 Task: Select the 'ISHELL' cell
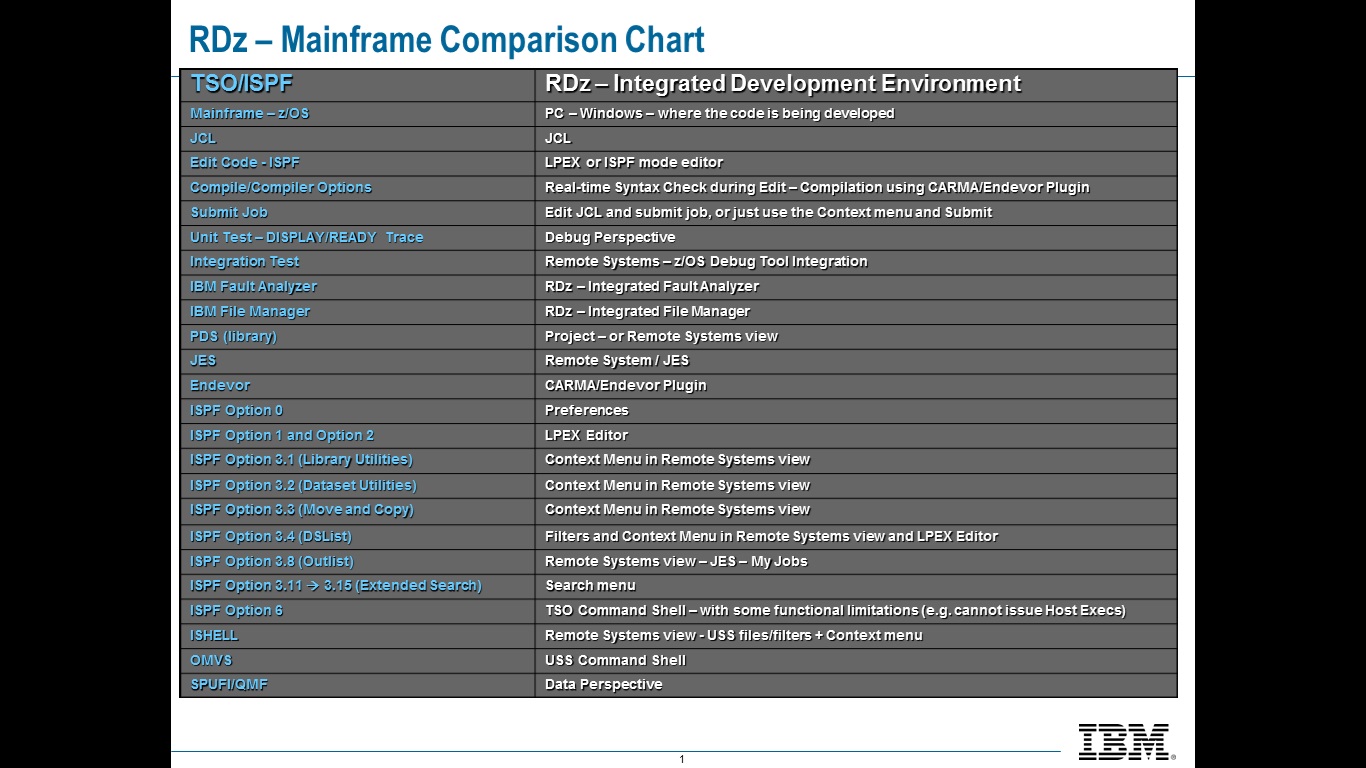(x=358, y=635)
